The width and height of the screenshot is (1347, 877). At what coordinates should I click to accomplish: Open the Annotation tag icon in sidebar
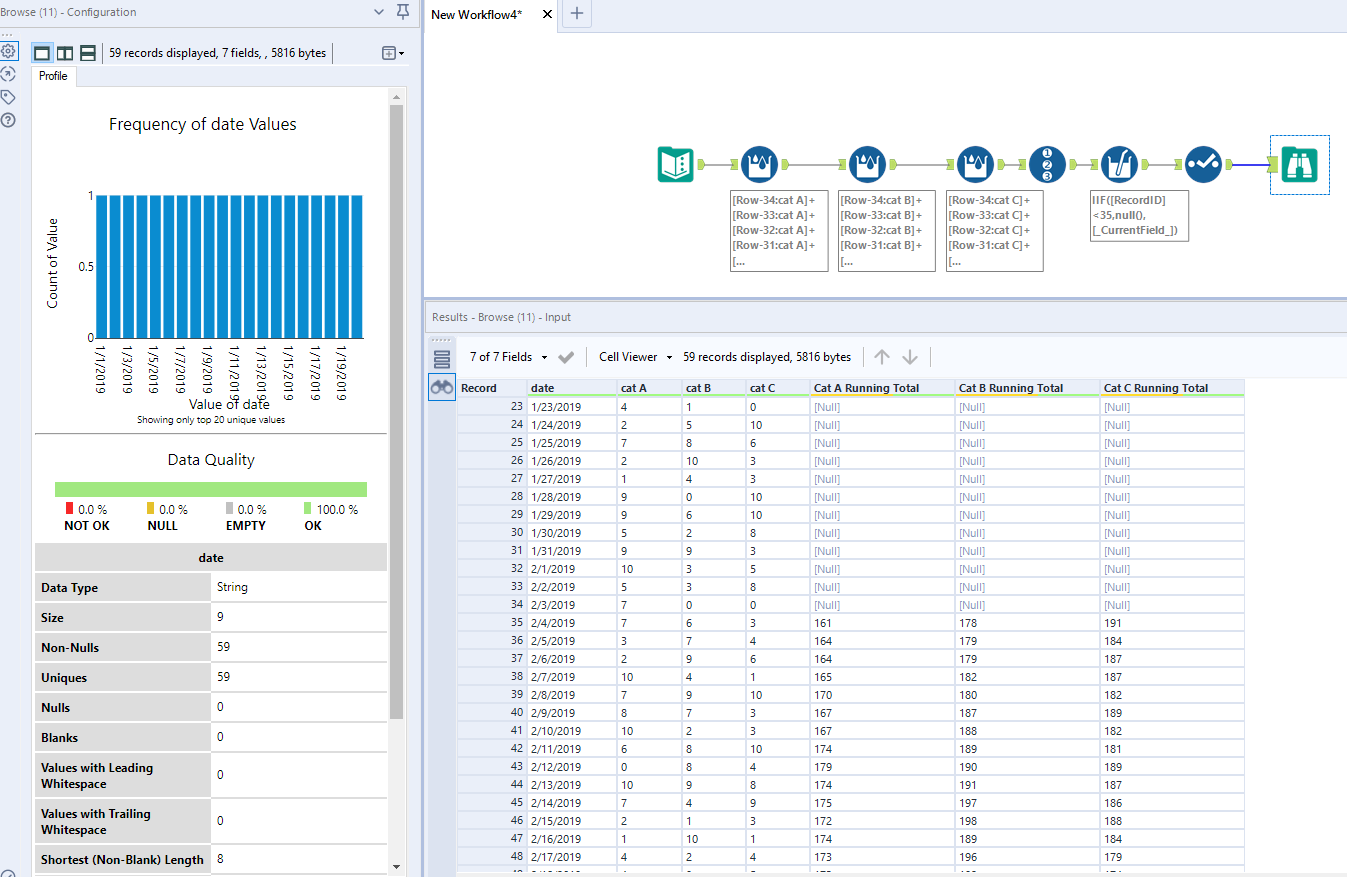[8, 97]
